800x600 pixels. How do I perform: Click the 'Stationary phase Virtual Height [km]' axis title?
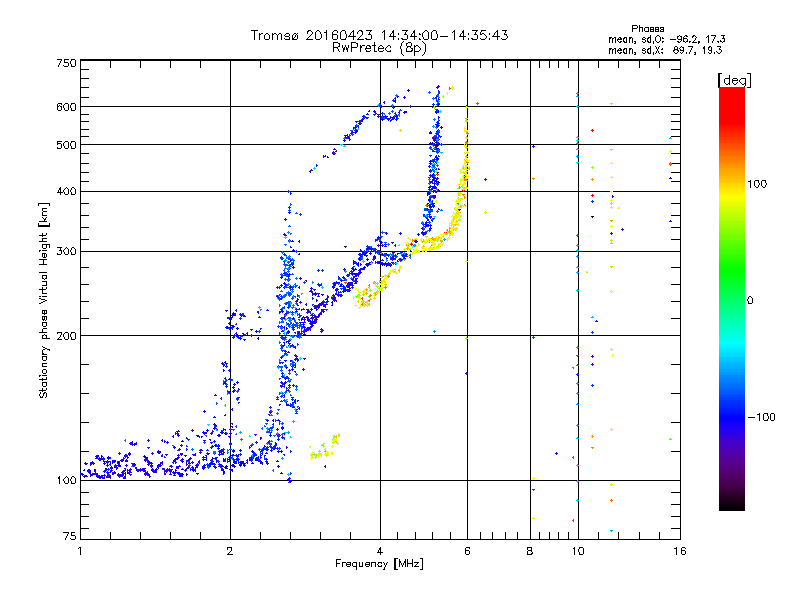44,301
